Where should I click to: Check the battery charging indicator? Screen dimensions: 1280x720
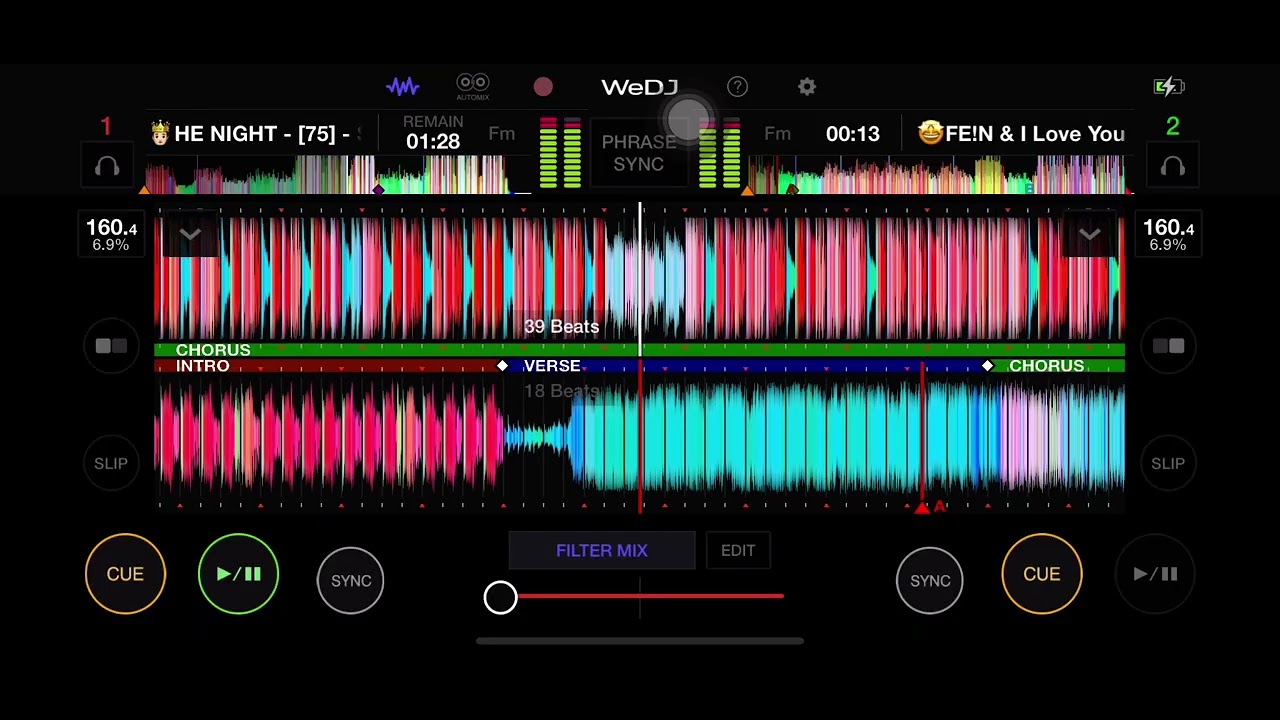click(1168, 87)
